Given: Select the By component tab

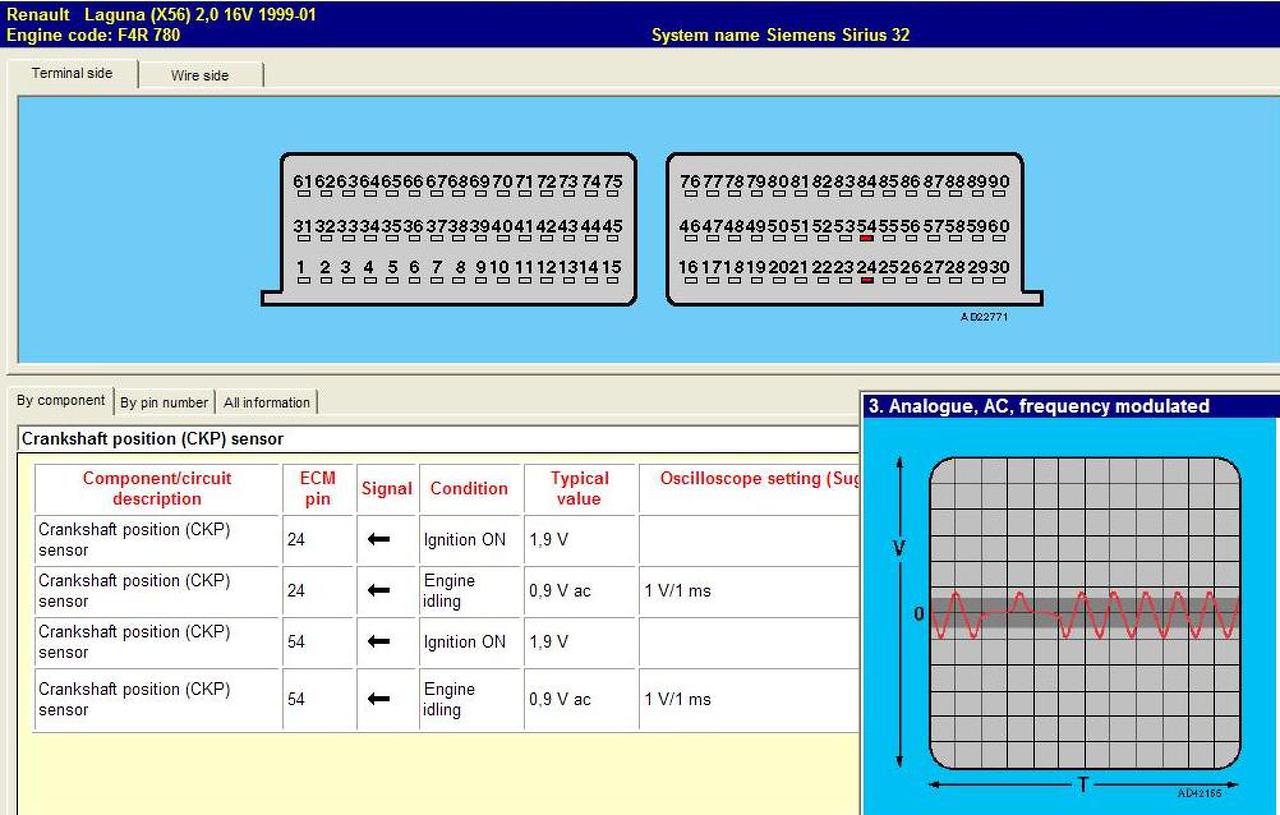Looking at the screenshot, I should pos(61,400).
